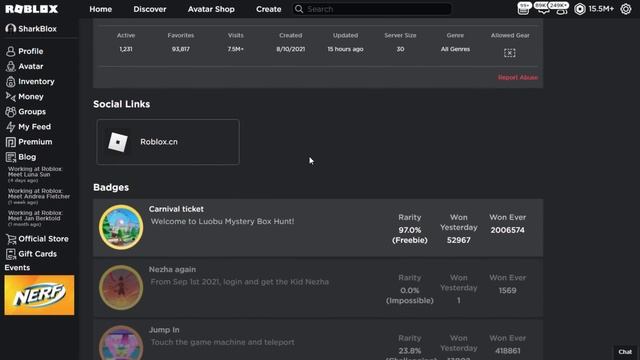Click the Updated value 15 hours ago
The height and width of the screenshot is (360, 640).
345,49
